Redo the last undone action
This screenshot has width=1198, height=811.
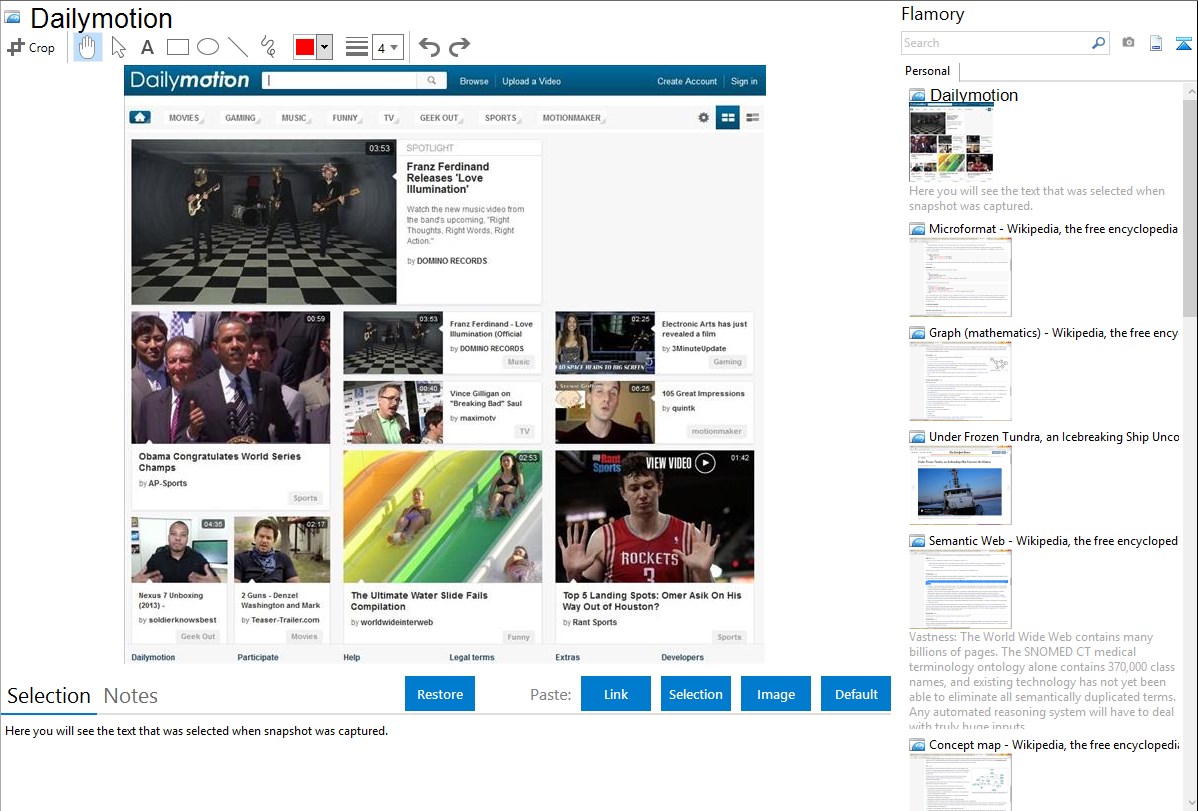[459, 47]
